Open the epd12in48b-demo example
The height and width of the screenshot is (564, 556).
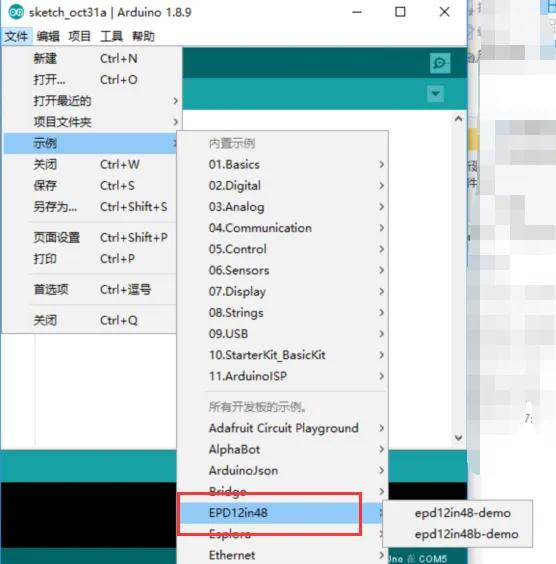[458, 534]
